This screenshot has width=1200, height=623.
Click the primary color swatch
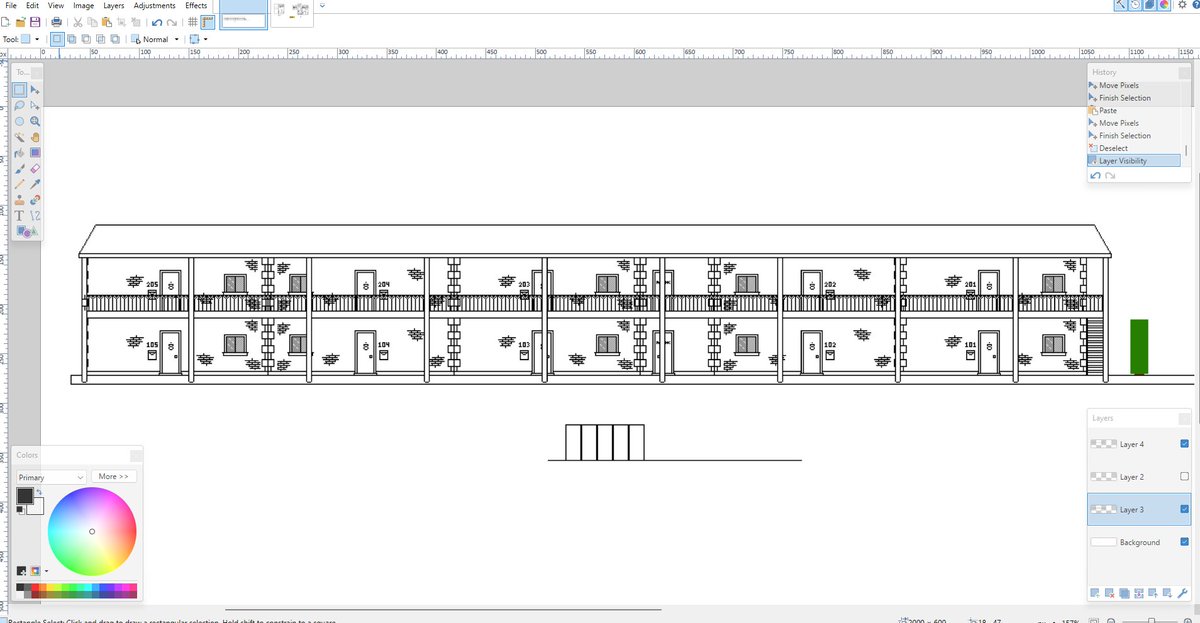pyautogui.click(x=25, y=496)
